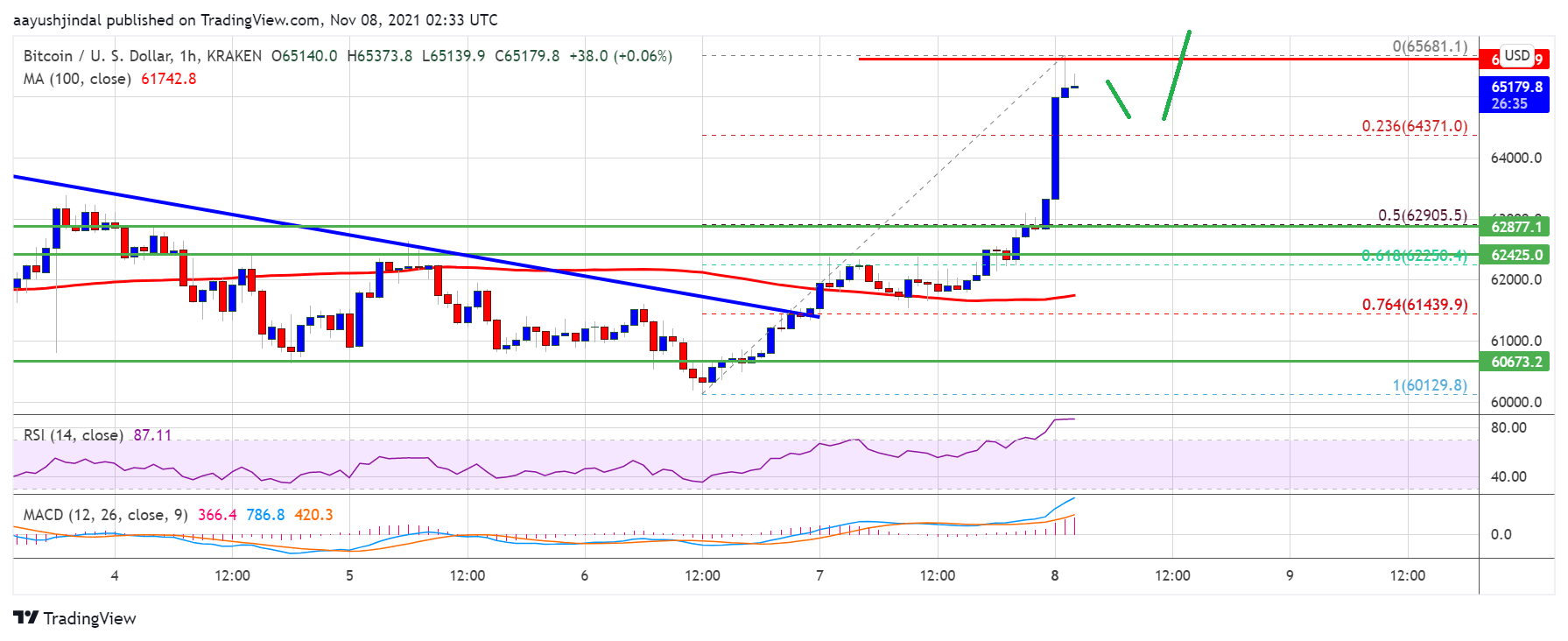Click the MACD signal value 420.3
This screenshot has width=1568, height=641.
313,515
